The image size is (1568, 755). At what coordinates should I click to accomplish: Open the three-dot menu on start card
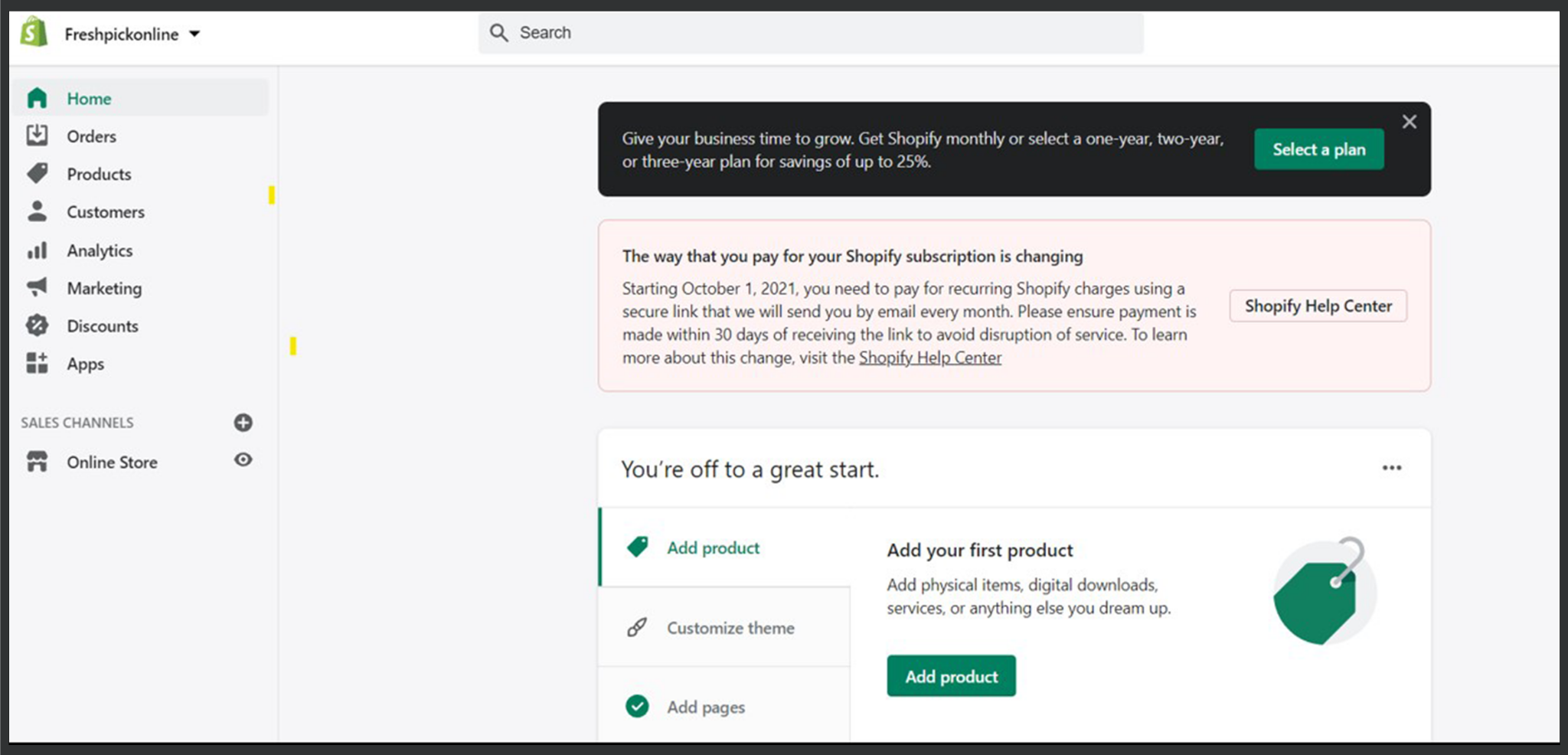[x=1392, y=468]
